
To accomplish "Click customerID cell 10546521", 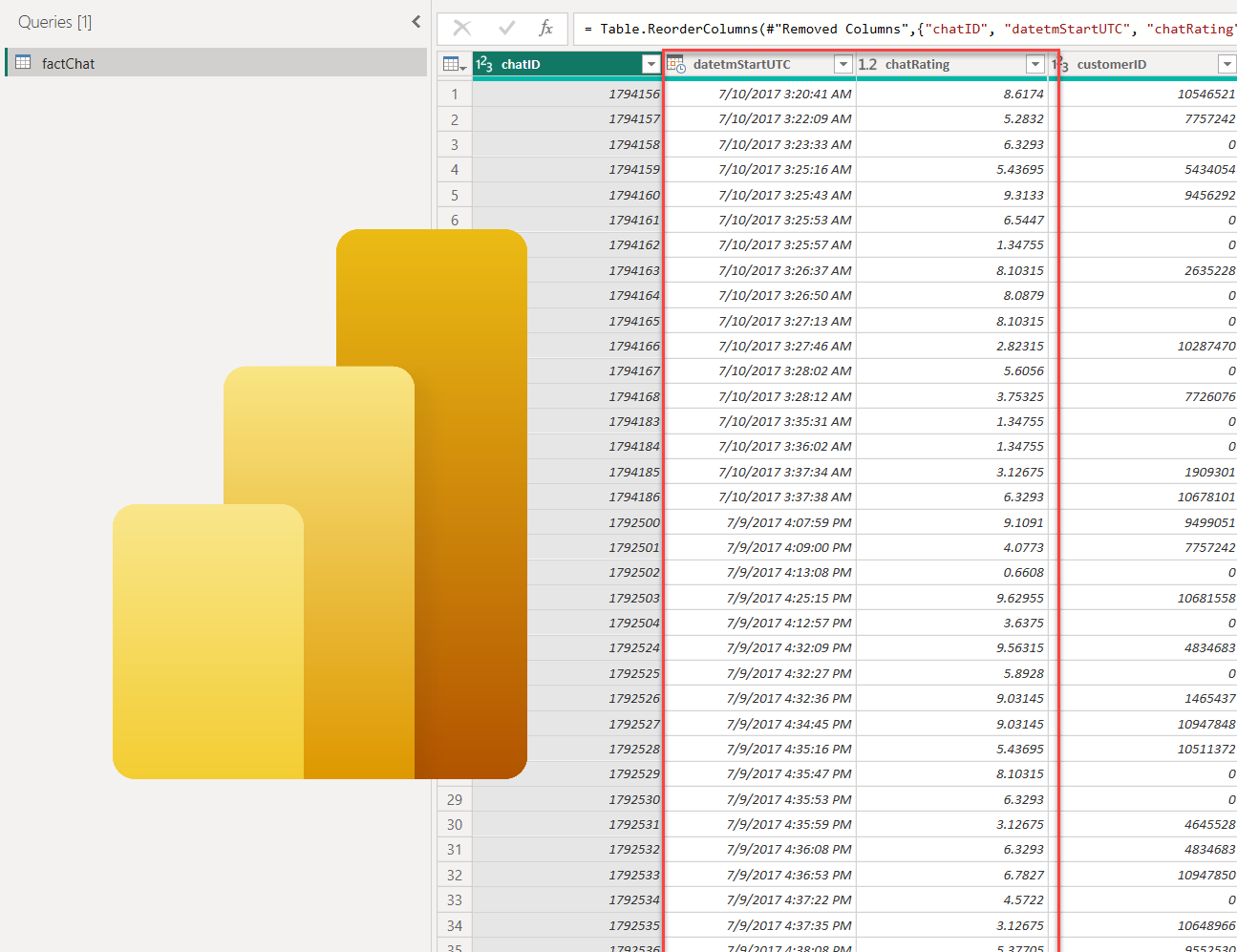I will 1143,94.
